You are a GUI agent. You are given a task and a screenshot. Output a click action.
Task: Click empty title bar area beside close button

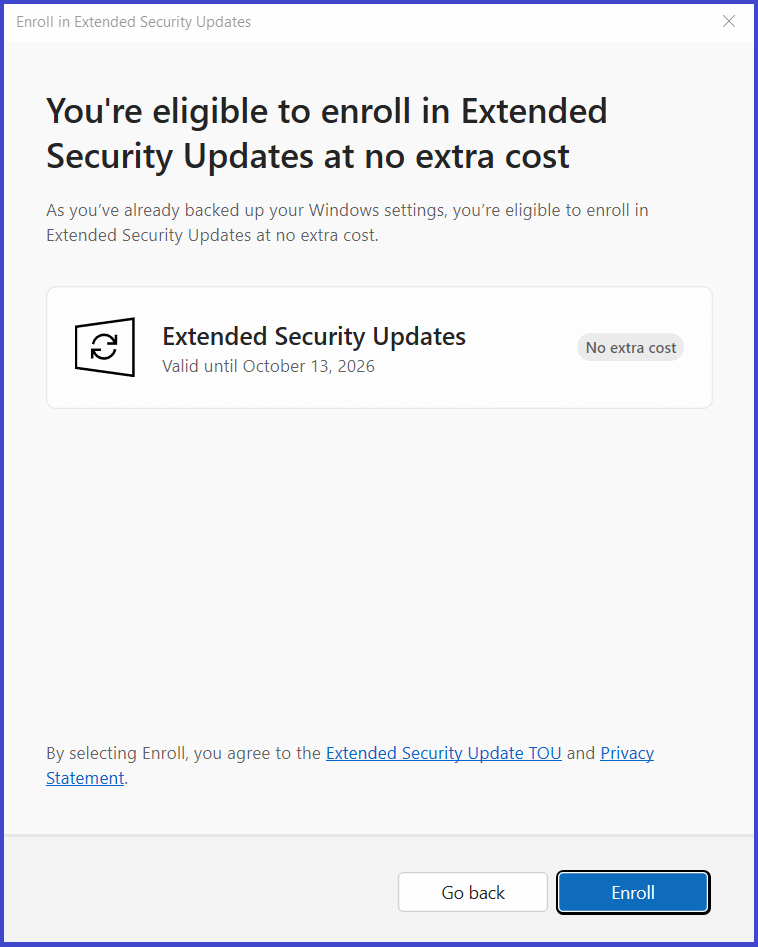coord(483,22)
